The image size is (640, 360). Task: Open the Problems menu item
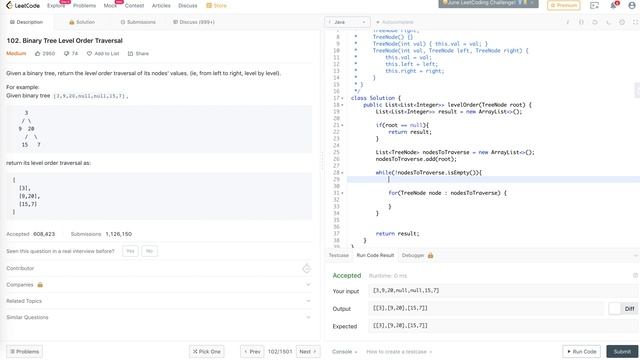coord(84,6)
